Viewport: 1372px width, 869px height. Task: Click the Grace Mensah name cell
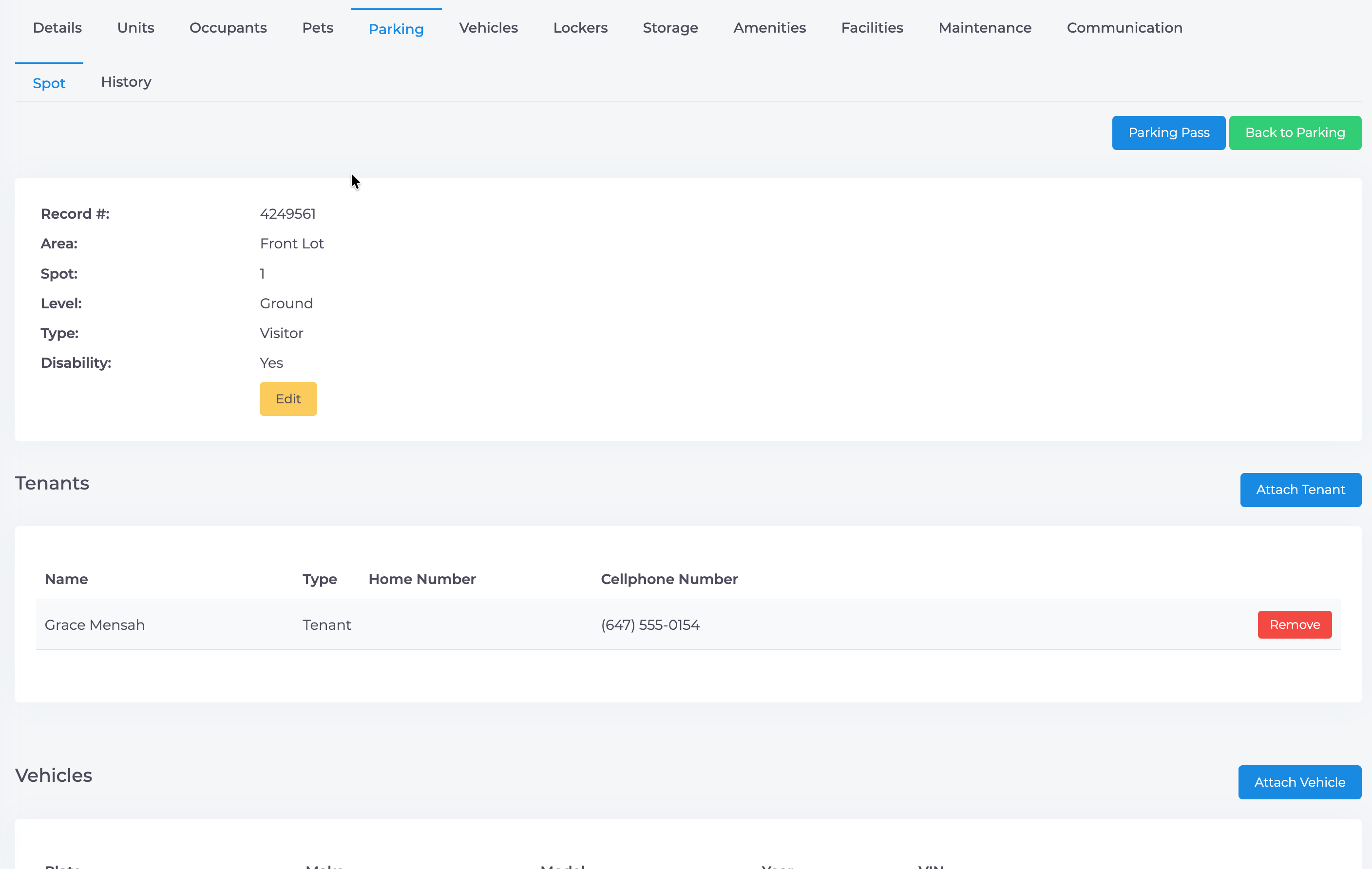(x=95, y=624)
